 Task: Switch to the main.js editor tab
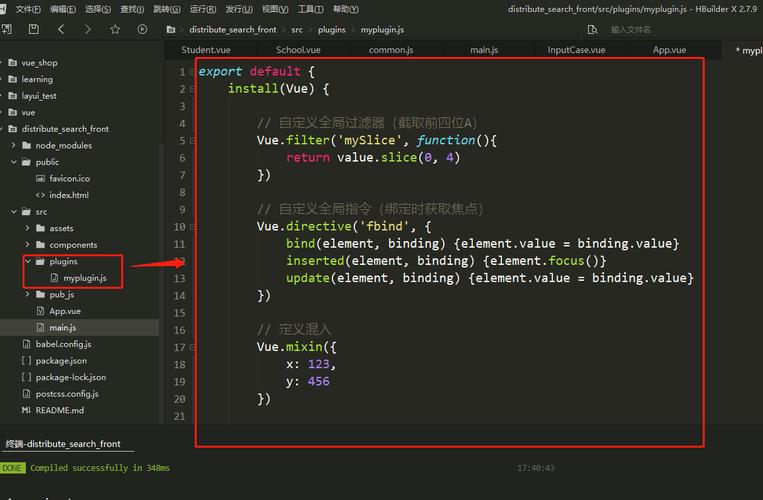[x=484, y=50]
